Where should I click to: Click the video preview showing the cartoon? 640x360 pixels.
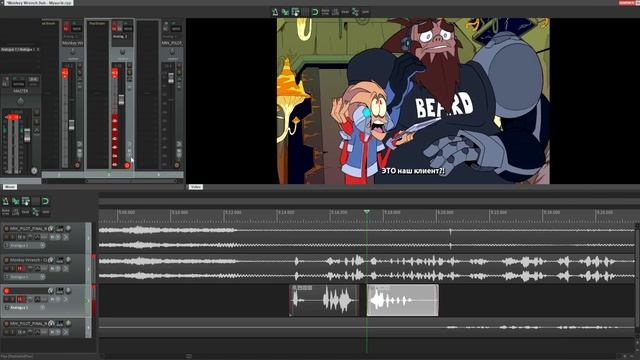pyautogui.click(x=413, y=101)
